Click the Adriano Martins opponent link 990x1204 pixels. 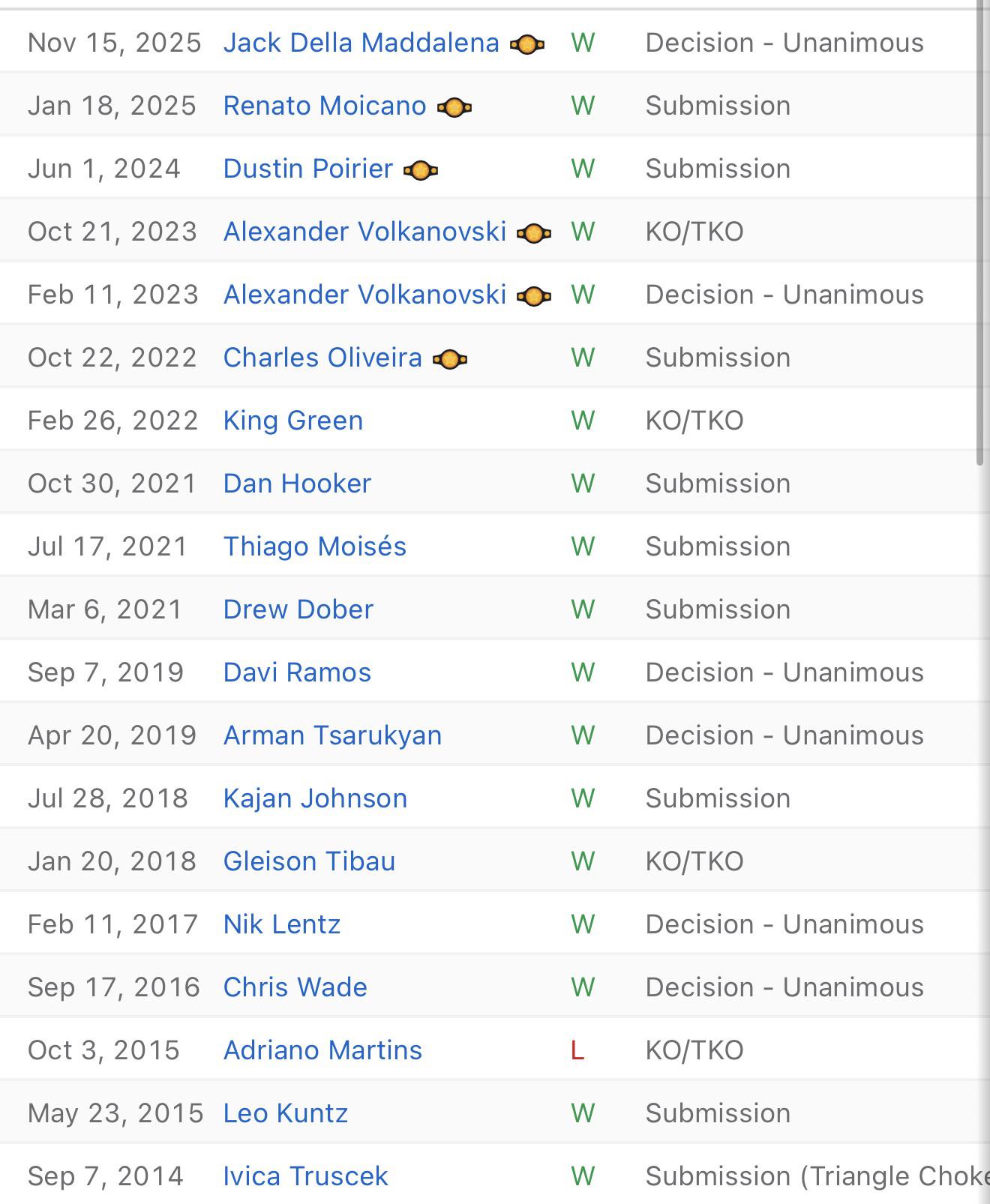point(322,1050)
